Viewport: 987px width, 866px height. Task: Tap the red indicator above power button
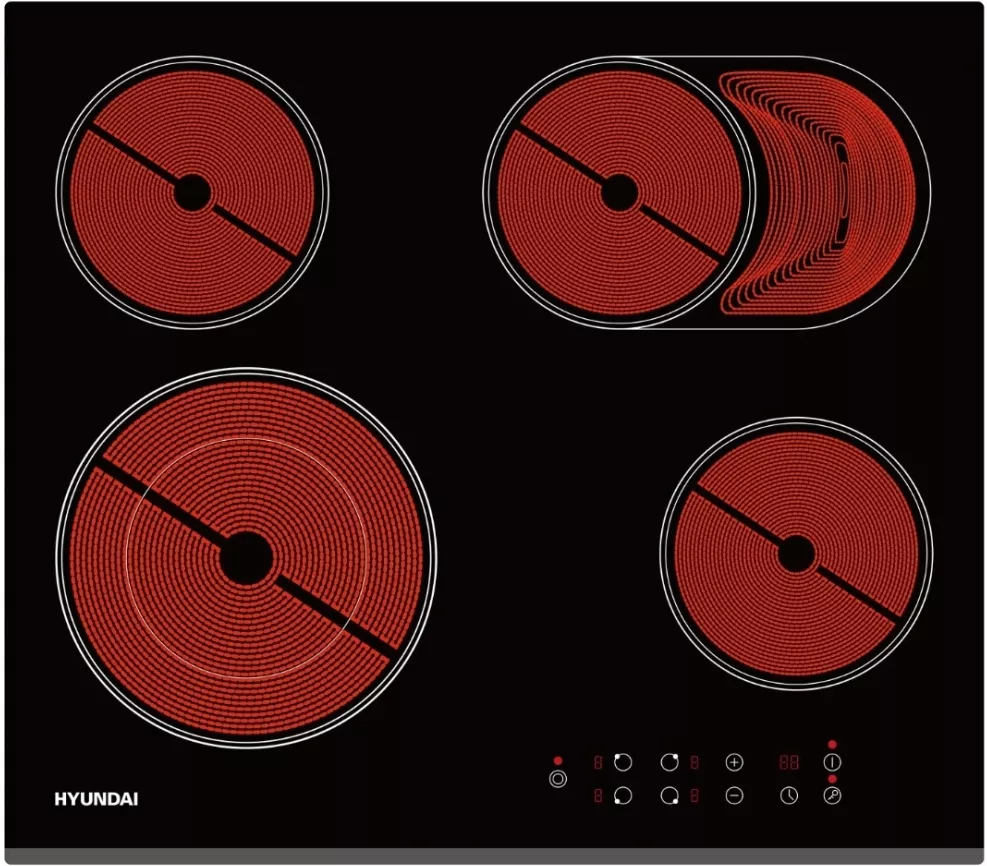pyautogui.click(x=832, y=744)
